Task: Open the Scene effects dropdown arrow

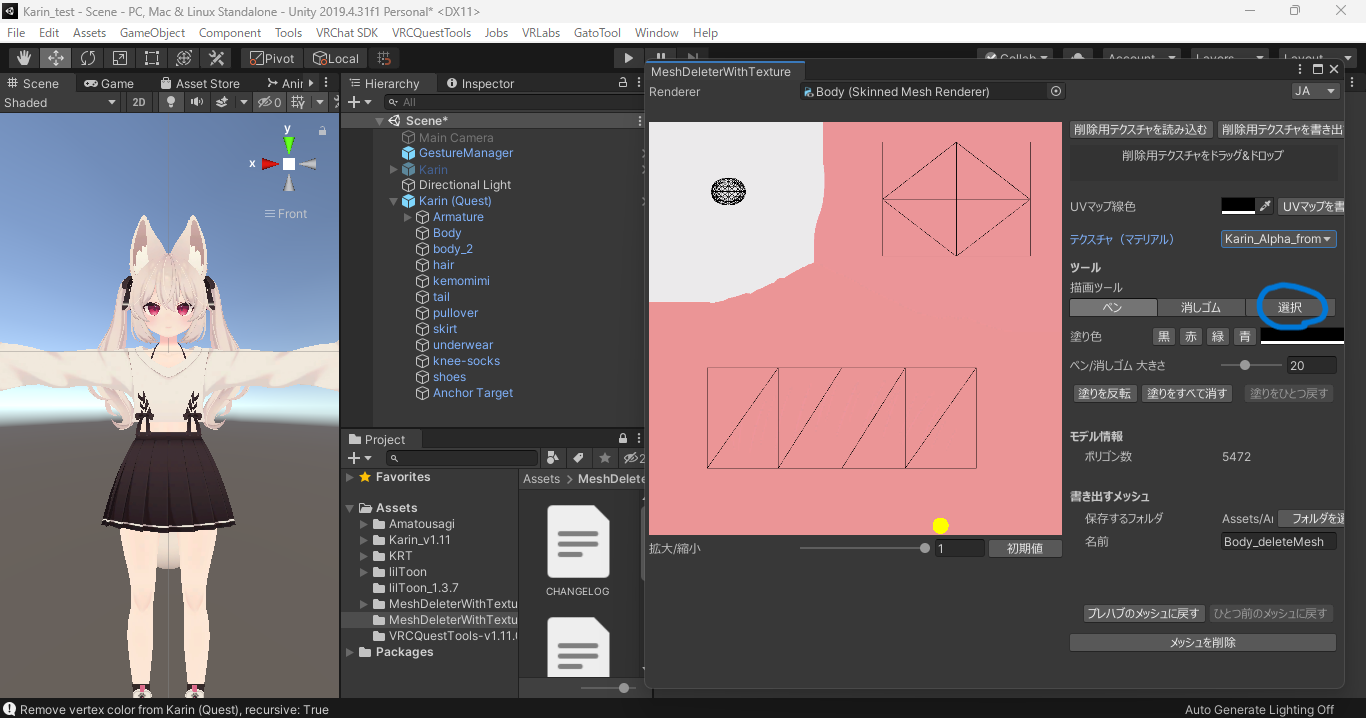Action: [x=242, y=102]
